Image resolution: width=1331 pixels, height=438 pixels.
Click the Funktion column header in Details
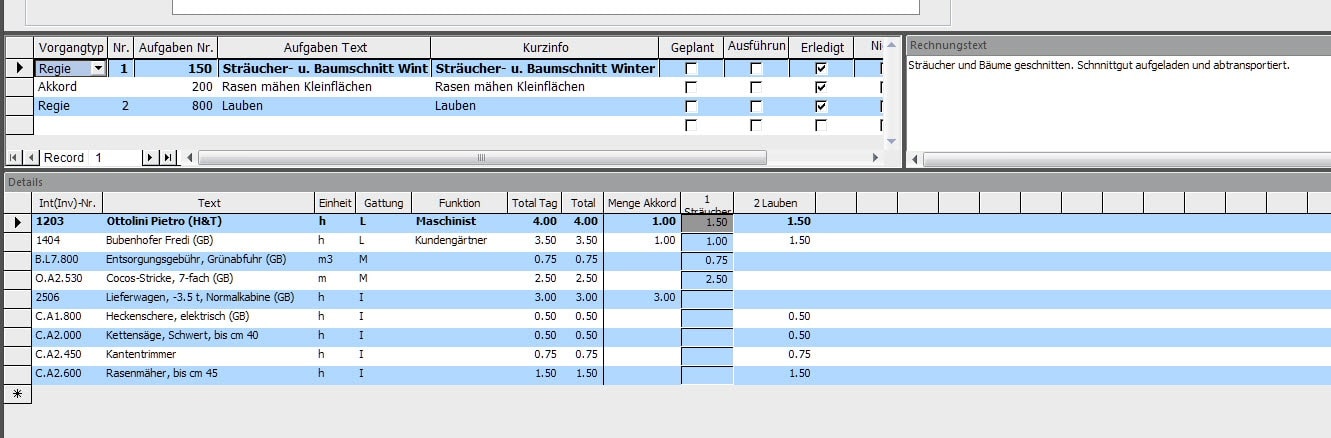pyautogui.click(x=459, y=203)
